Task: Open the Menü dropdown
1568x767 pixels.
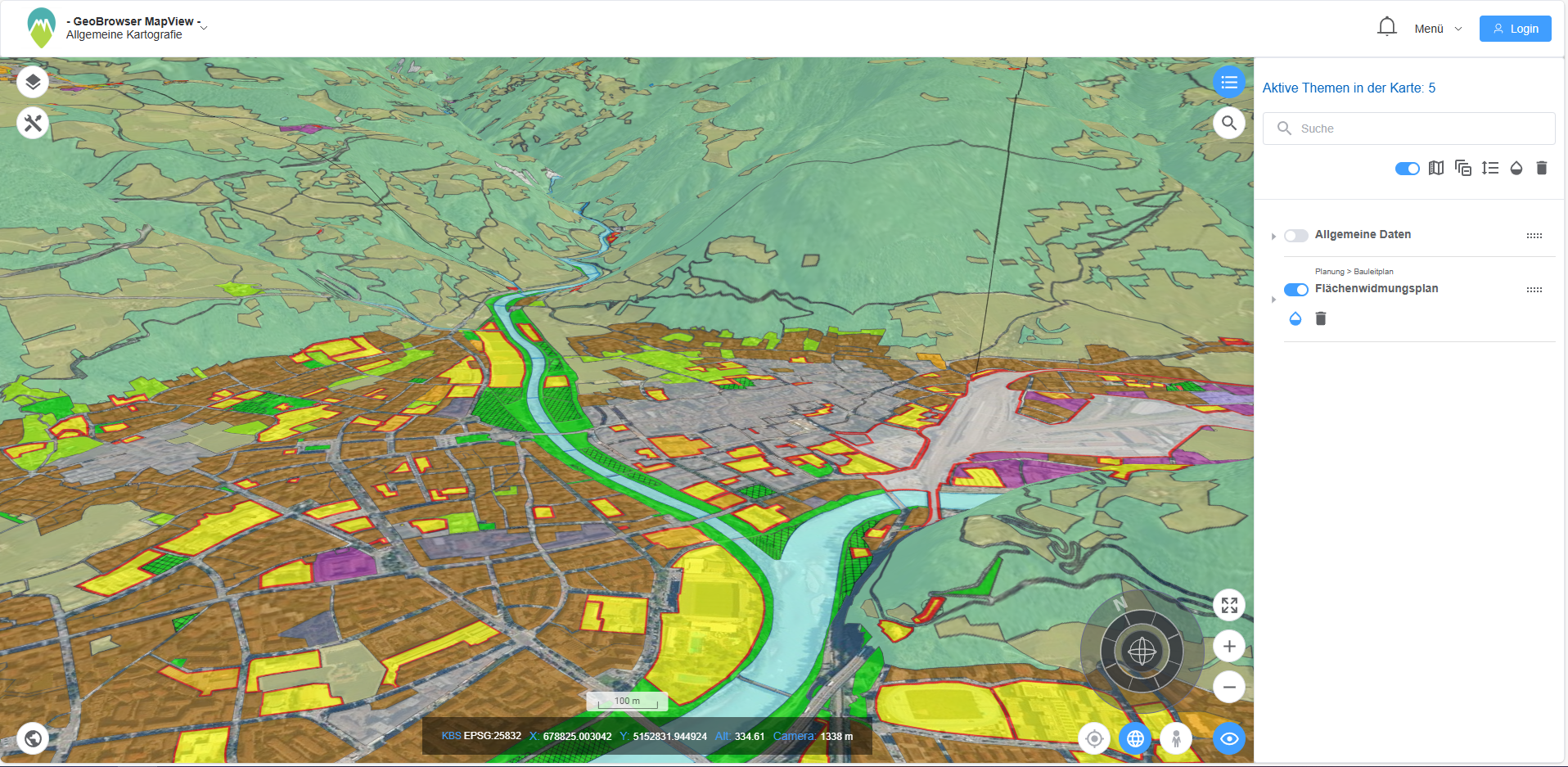Action: pyautogui.click(x=1437, y=29)
